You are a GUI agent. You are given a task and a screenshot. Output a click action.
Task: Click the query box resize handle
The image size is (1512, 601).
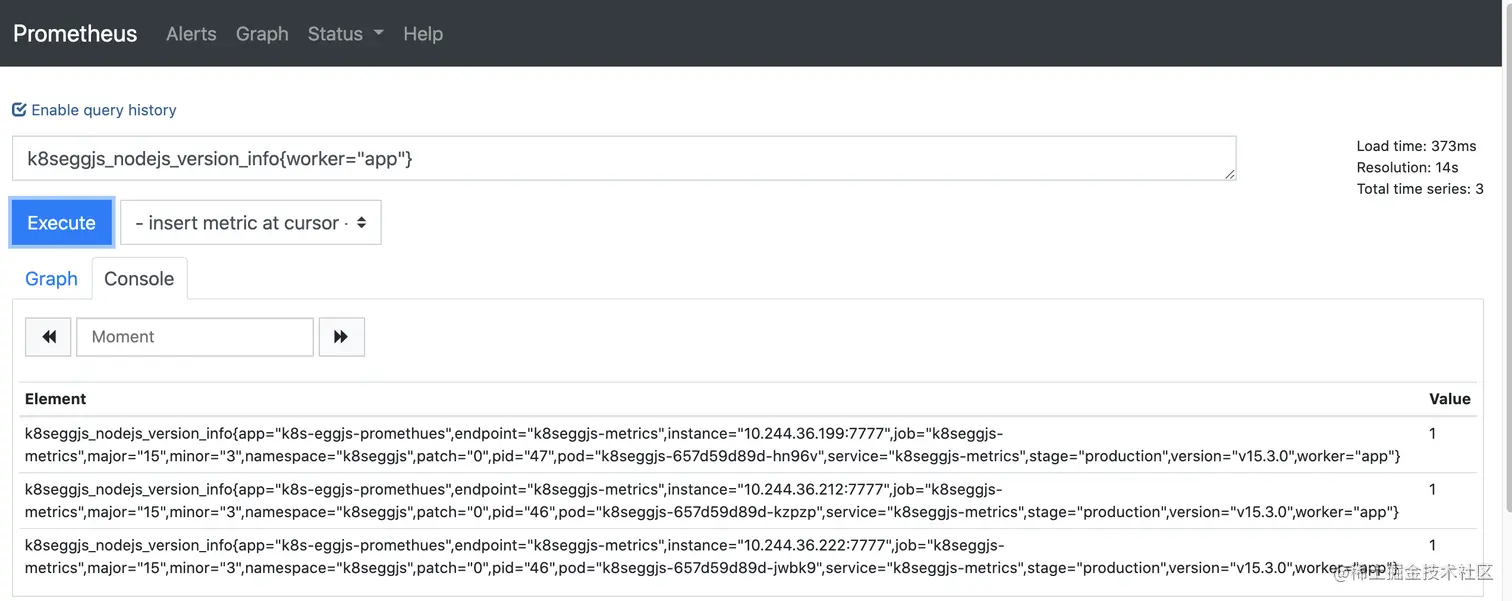(1229, 174)
